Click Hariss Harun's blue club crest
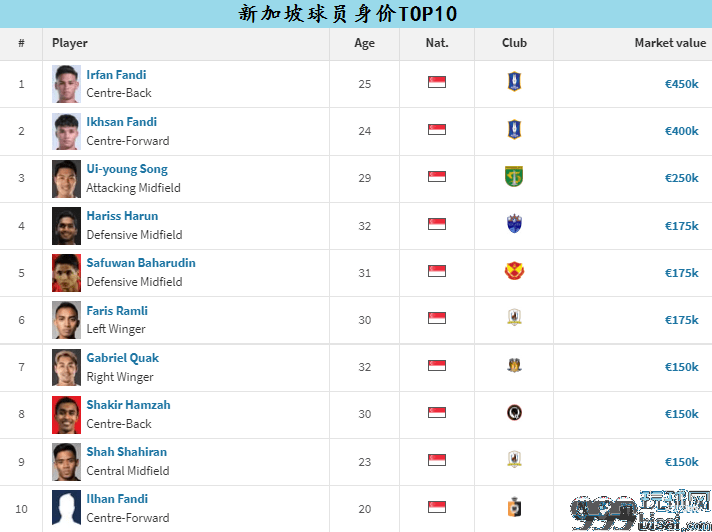712x532 pixels. tap(514, 224)
